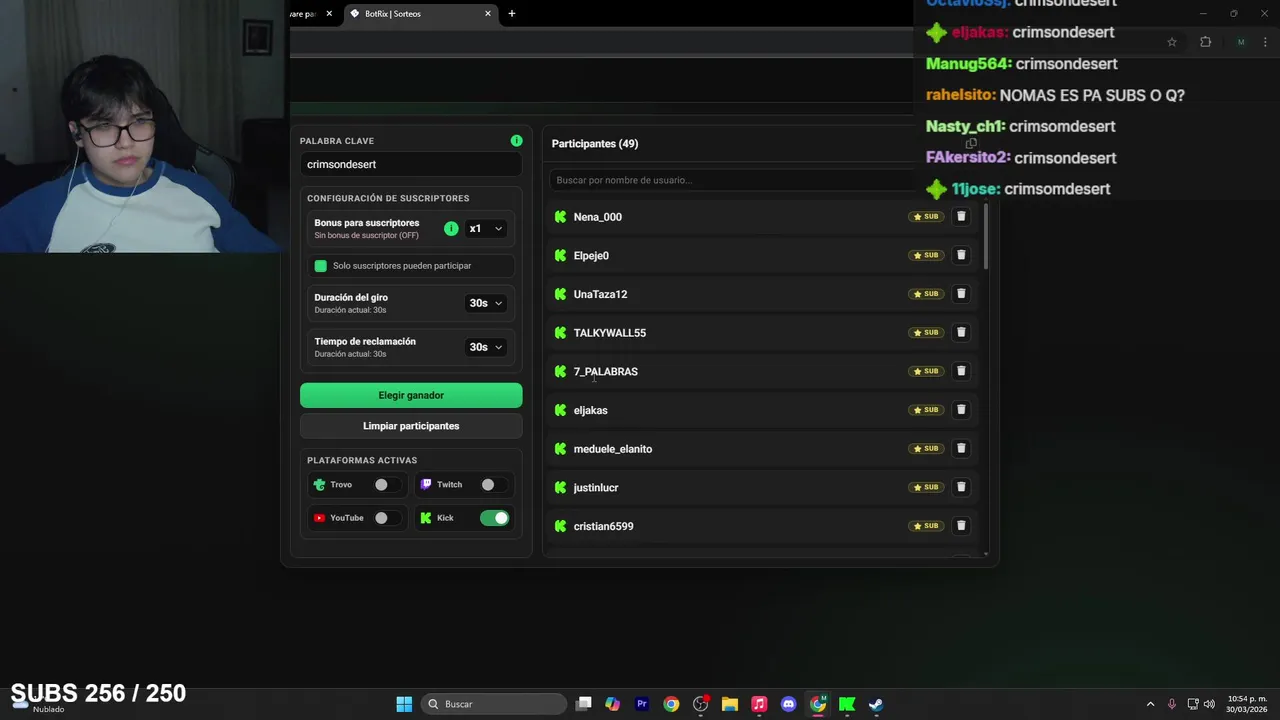Open Windows Start menu
Image resolution: width=1280 pixels, height=720 pixels.
[404, 704]
